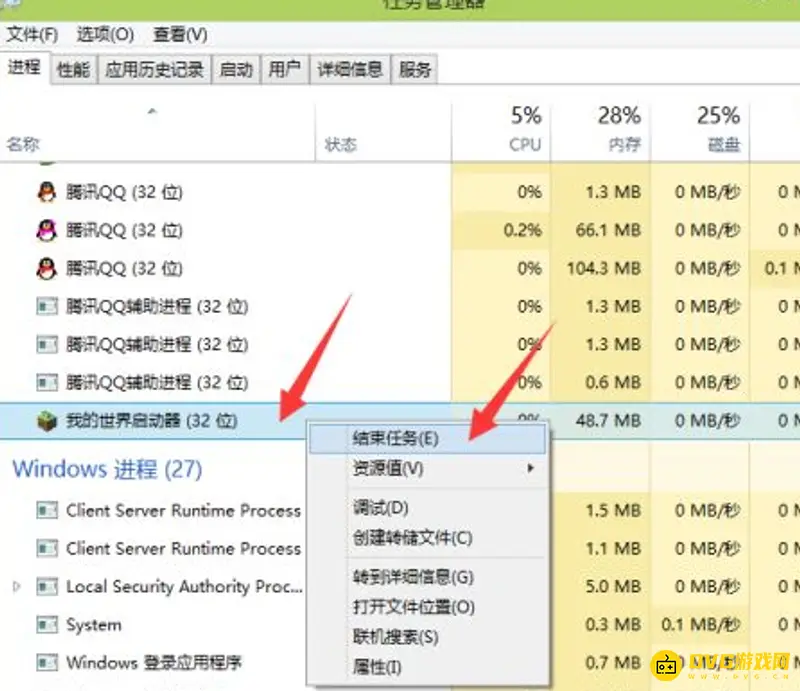This screenshot has width=800, height=691.
Task: Click the first 腾讯QQ辅助进程 process icon
Action: [46, 307]
